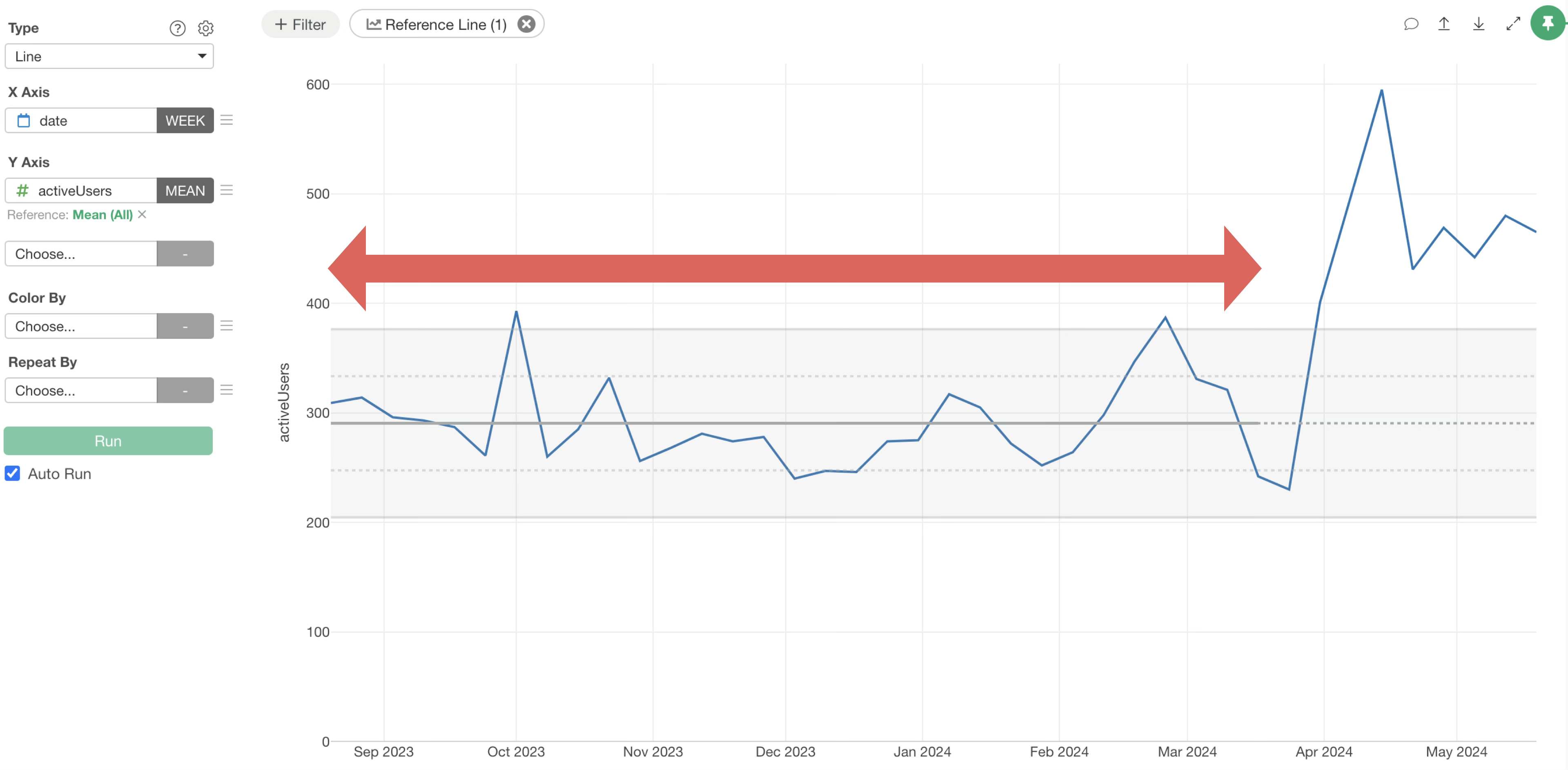Expand chart to full screen
This screenshot has width=1568, height=770.
(1512, 24)
